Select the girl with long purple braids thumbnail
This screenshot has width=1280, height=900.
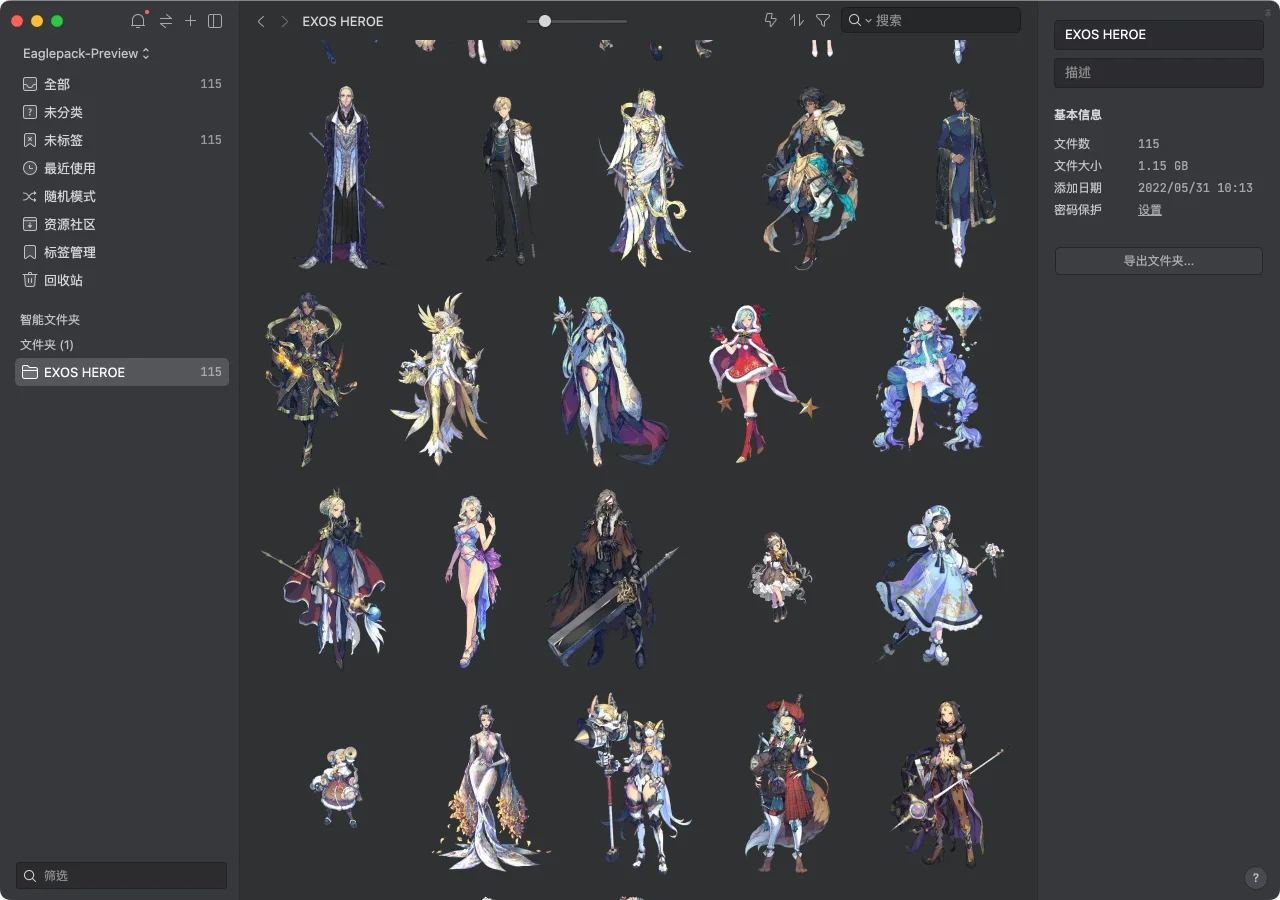928,375
